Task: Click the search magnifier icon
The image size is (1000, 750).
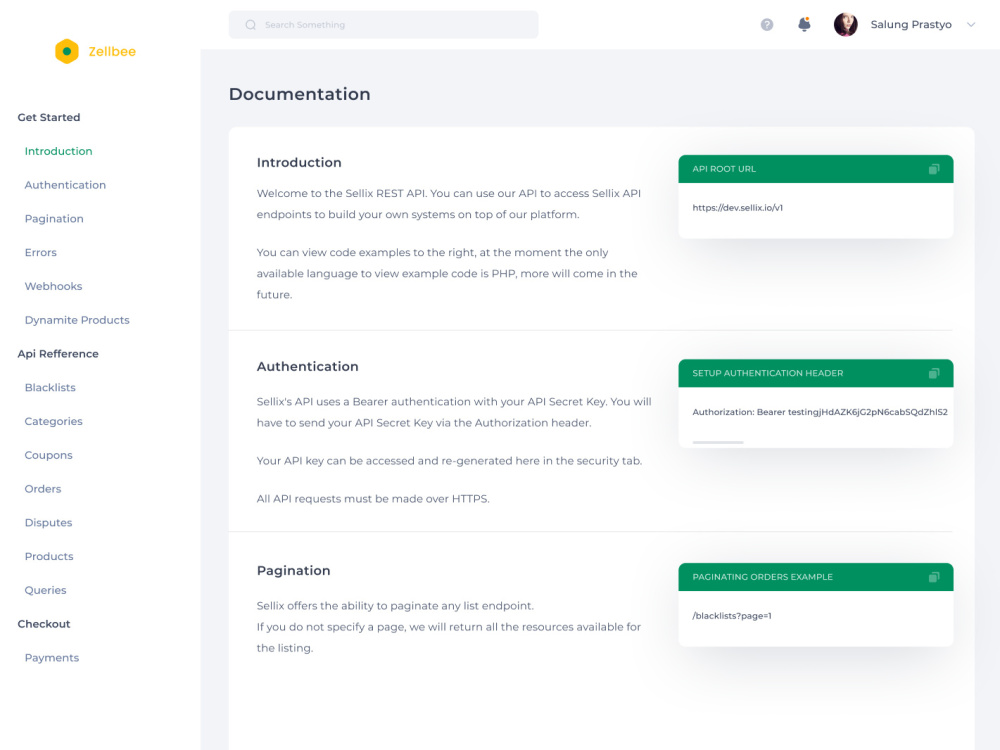Action: [251, 25]
